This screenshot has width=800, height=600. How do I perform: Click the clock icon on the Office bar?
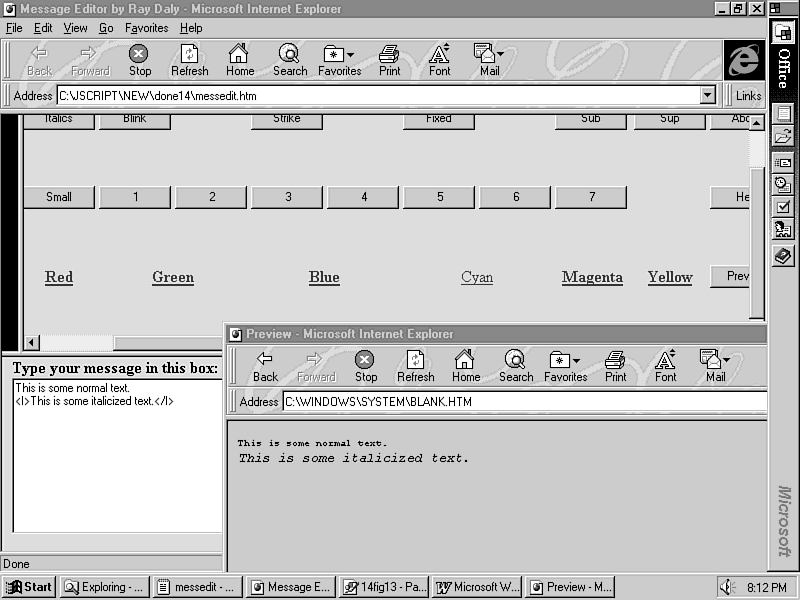783,184
